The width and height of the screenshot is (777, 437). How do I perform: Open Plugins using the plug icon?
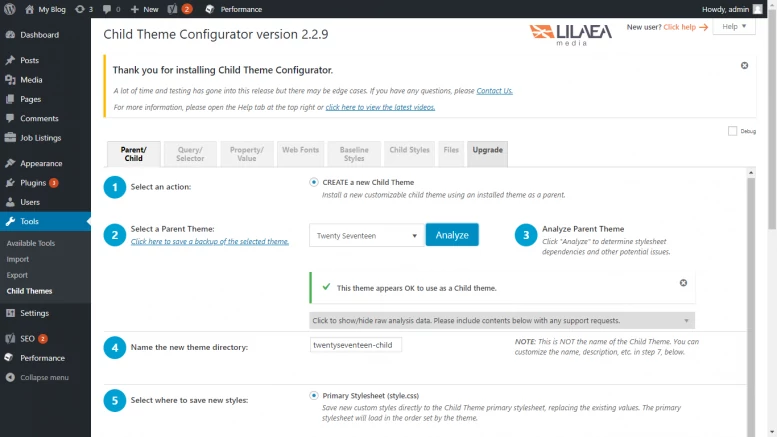click(x=10, y=183)
